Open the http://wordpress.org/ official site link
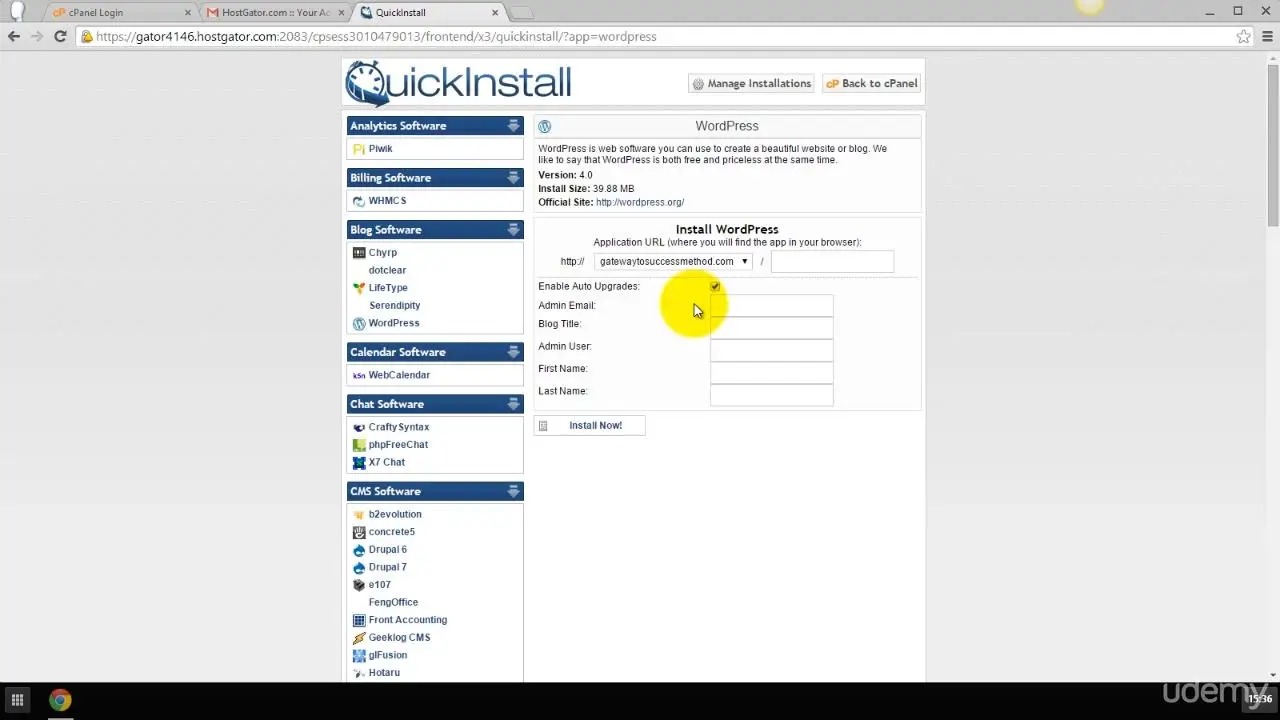The height and width of the screenshot is (720, 1280). (640, 202)
